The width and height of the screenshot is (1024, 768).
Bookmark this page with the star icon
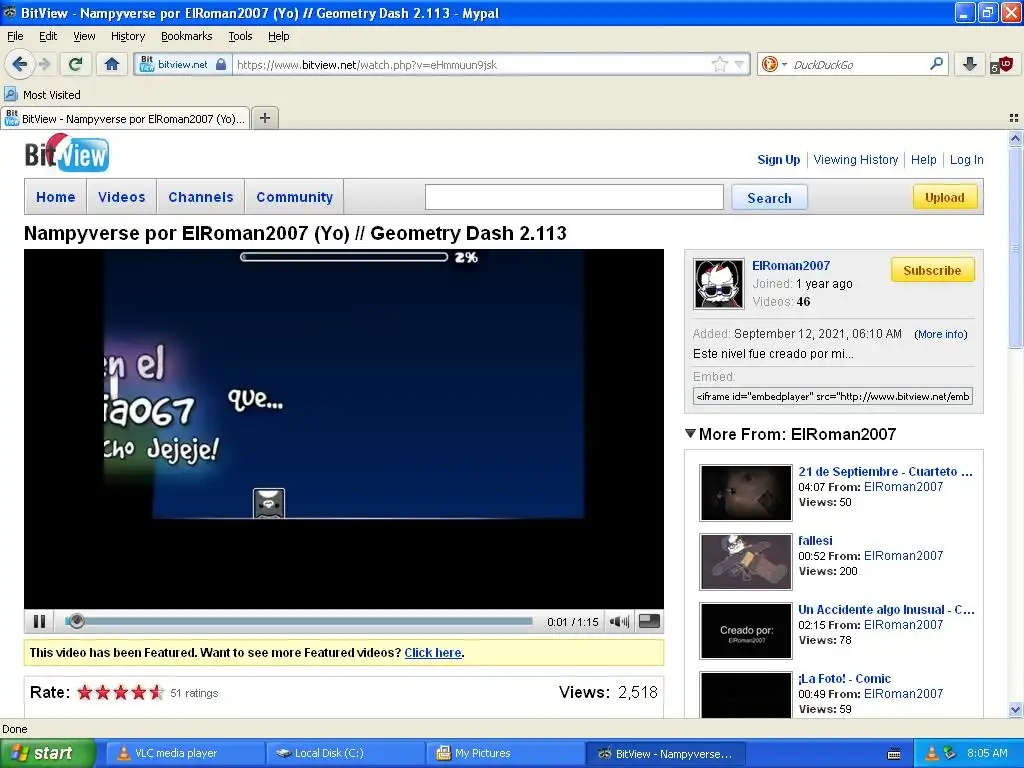720,64
